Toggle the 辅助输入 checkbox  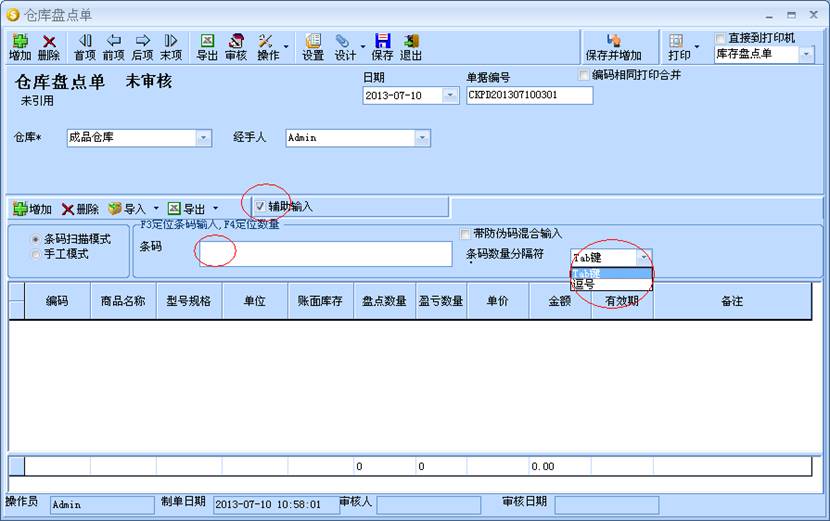(x=260, y=206)
